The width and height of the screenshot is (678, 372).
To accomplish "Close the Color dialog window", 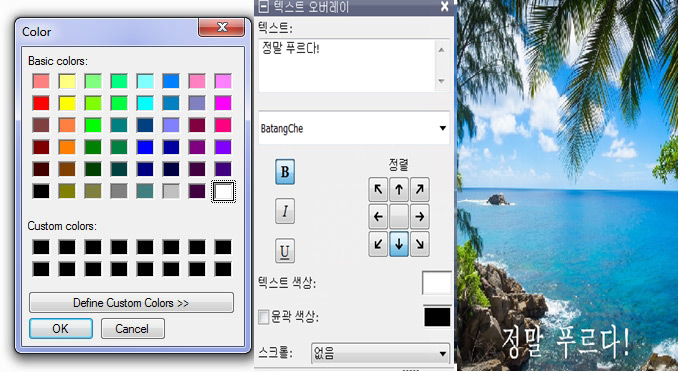I will (x=222, y=27).
